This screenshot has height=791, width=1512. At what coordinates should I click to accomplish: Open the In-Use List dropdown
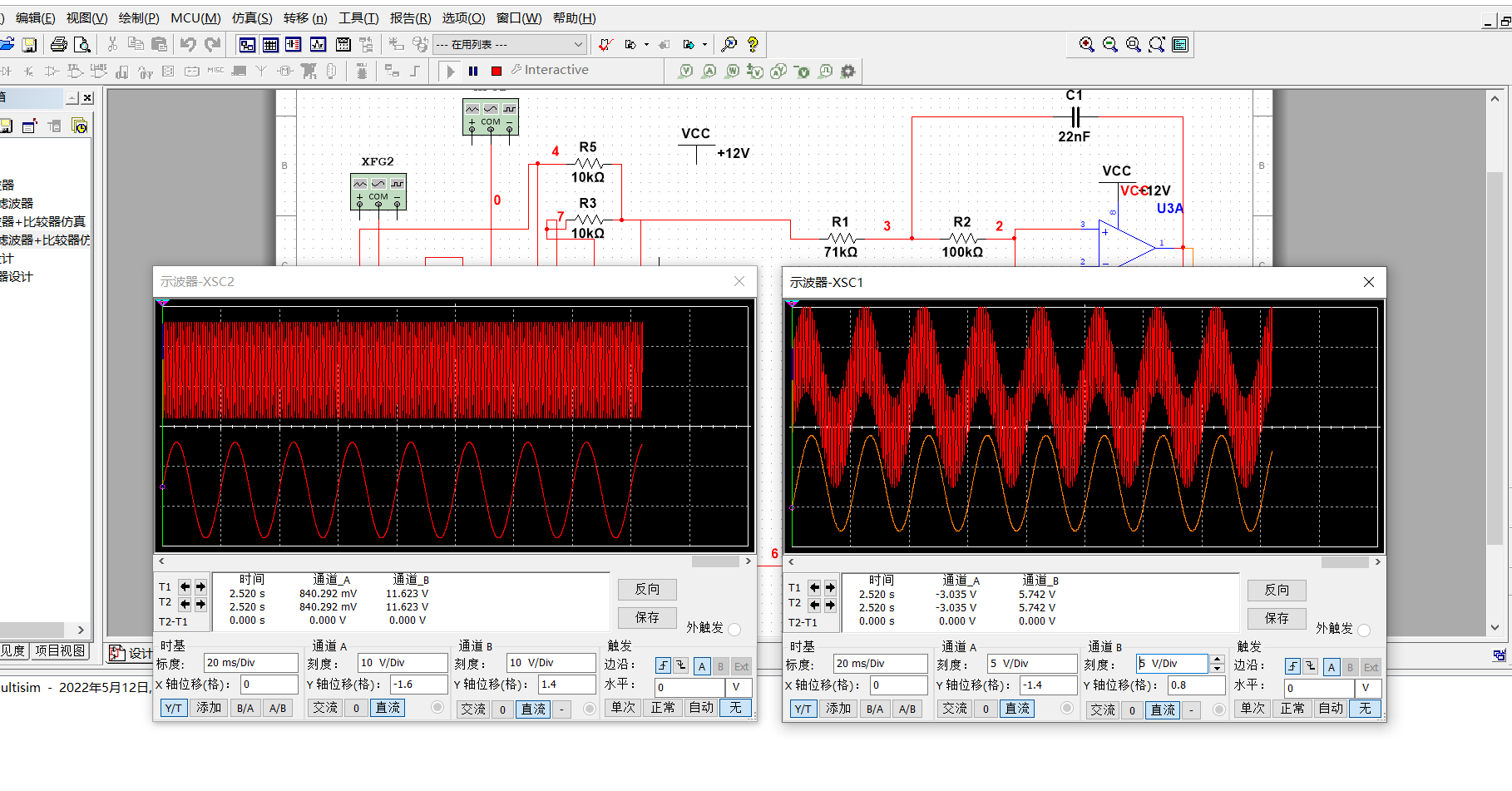tap(578, 44)
